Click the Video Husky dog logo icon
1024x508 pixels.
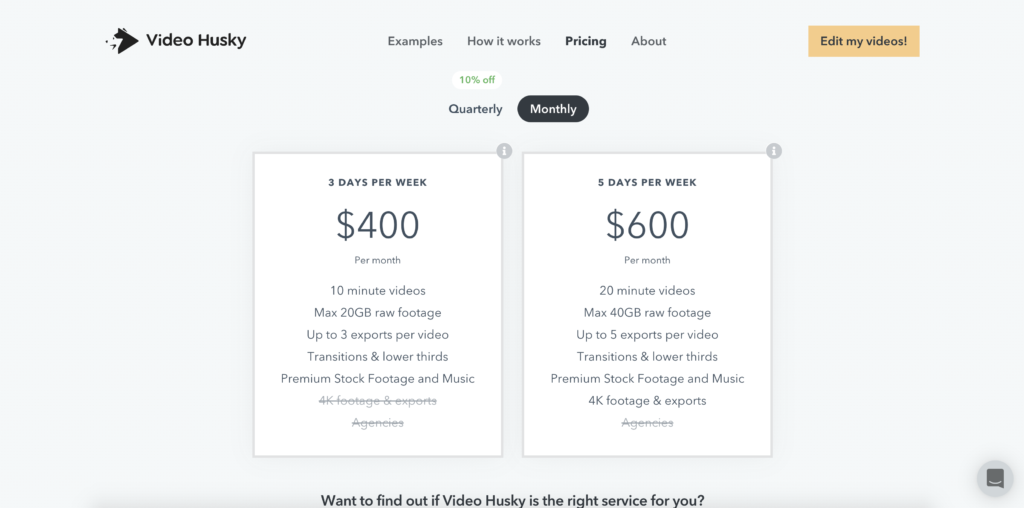tap(123, 41)
